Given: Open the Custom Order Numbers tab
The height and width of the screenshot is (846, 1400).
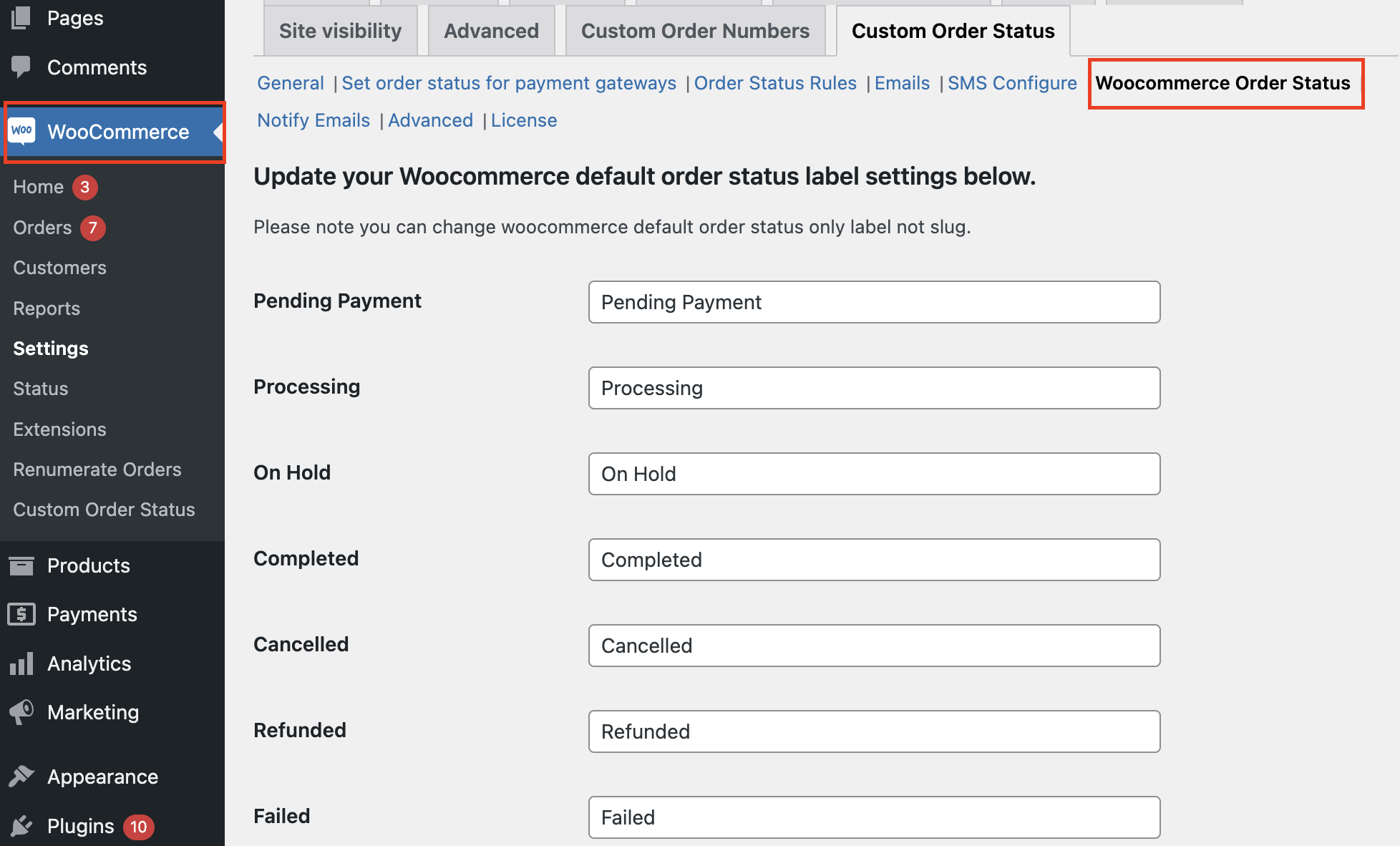Looking at the screenshot, I should 696,31.
